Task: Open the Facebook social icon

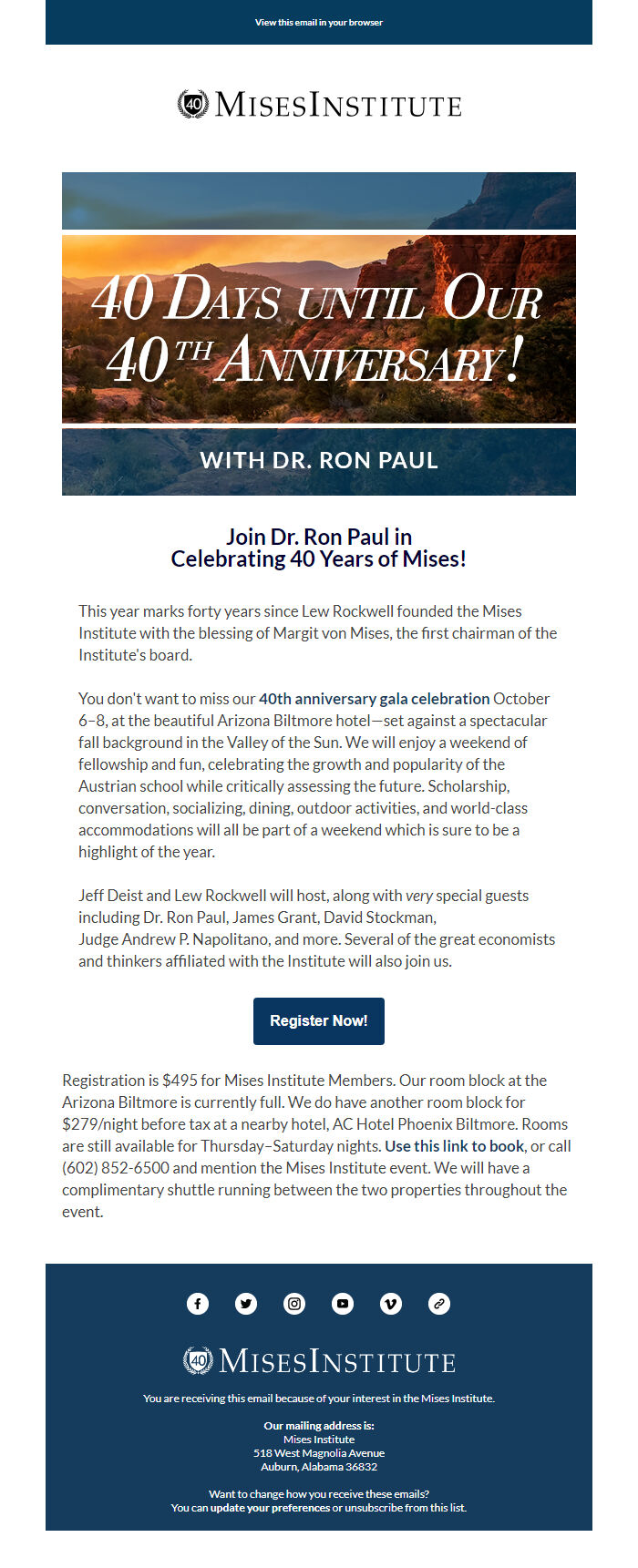Action: (198, 1304)
